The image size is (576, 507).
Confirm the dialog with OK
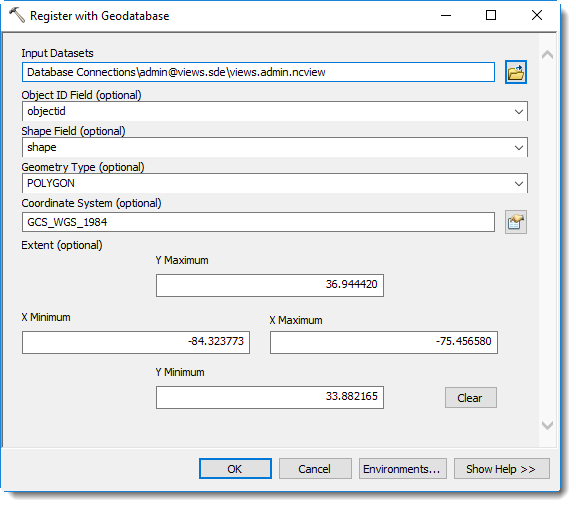pyautogui.click(x=235, y=468)
